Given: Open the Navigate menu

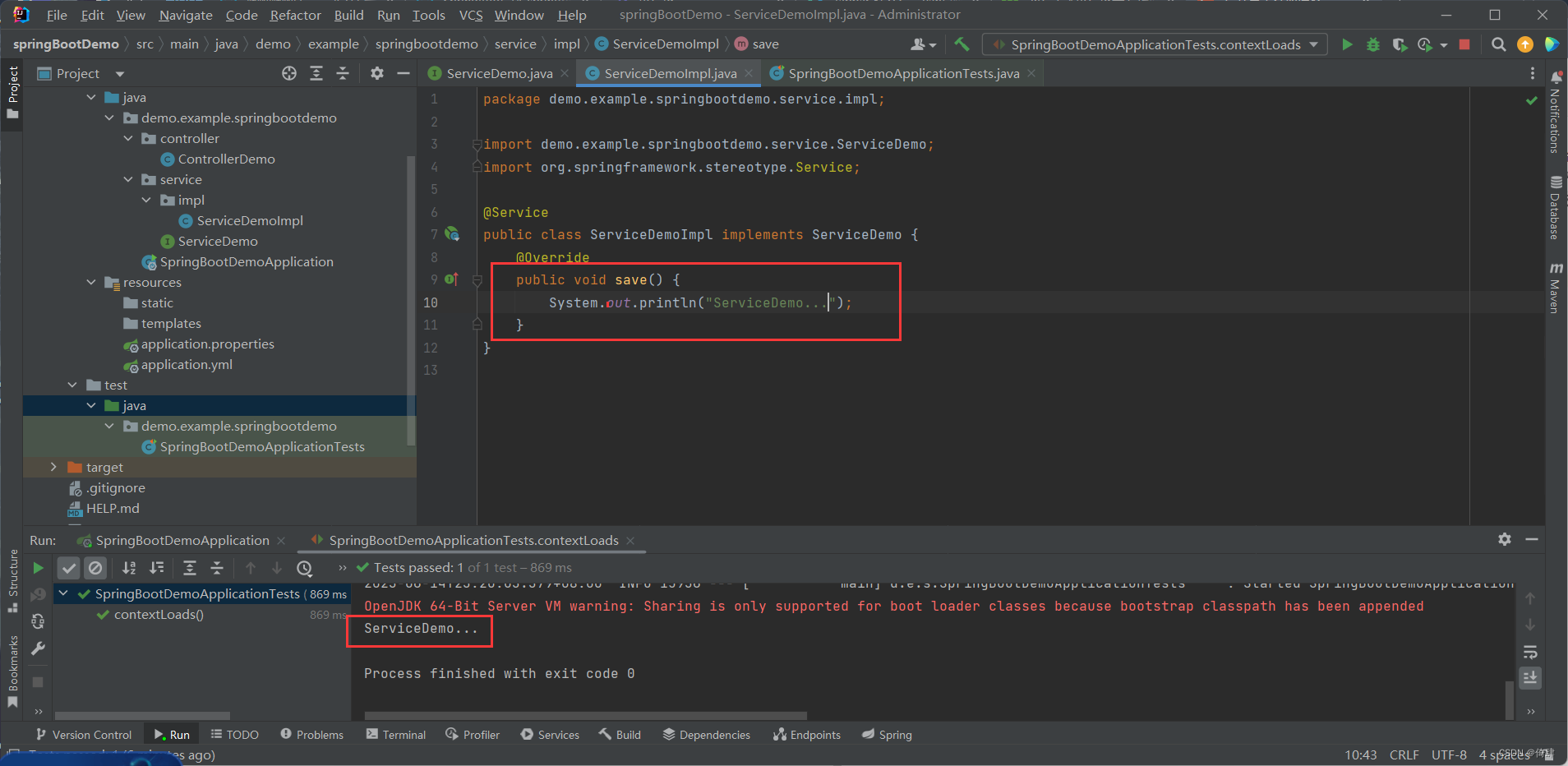Looking at the screenshot, I should pos(186,15).
